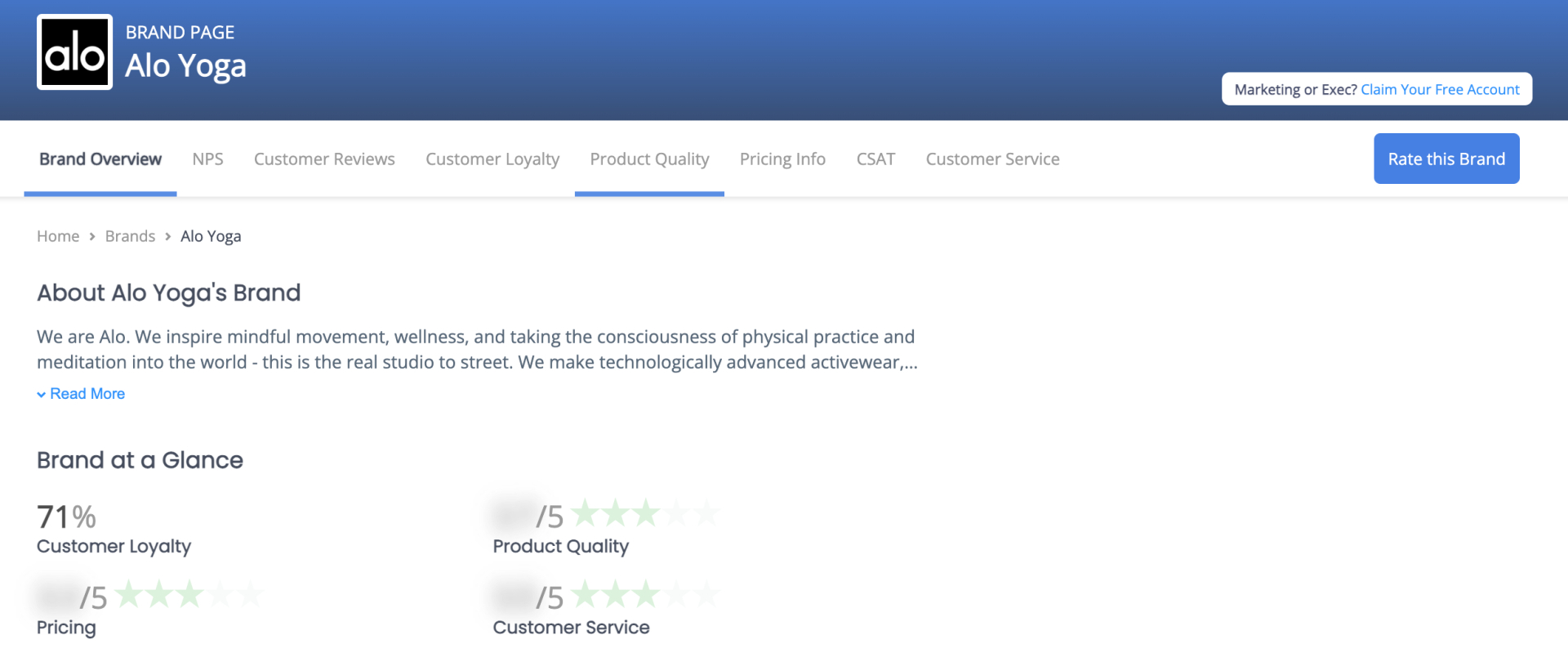Click the fifth star in the Pricing rating
1568x662 pixels.
pos(252,594)
